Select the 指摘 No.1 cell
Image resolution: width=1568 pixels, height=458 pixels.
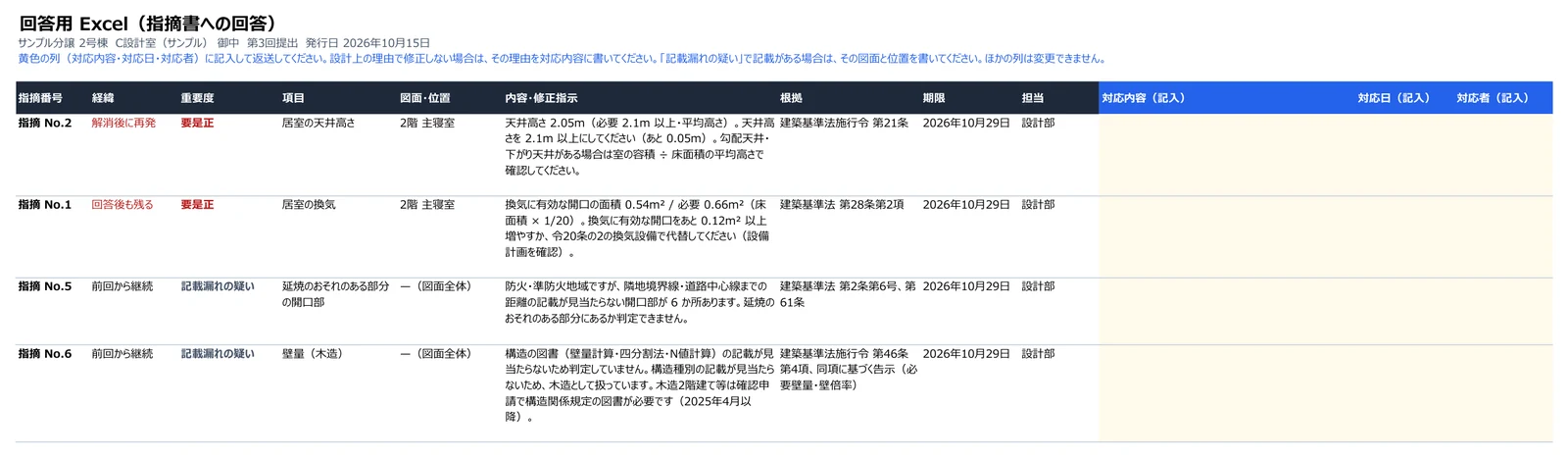click(x=45, y=205)
